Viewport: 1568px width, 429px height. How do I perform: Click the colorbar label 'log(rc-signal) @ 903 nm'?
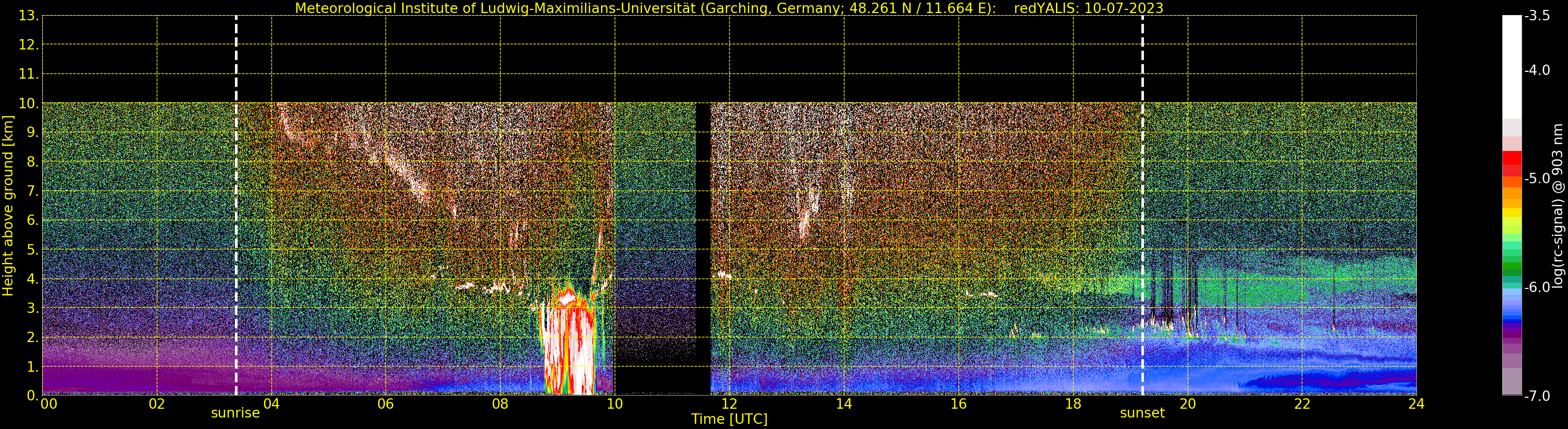(x=1558, y=206)
